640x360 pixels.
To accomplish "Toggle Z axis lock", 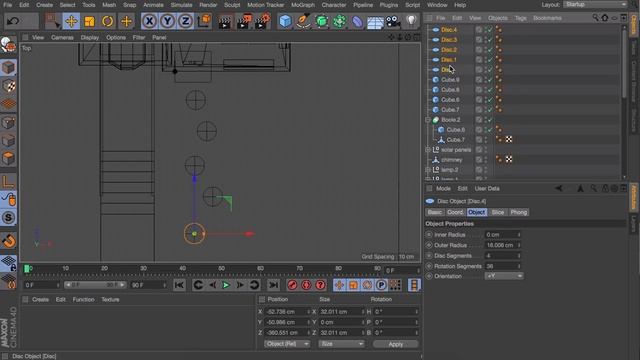I will point(185,21).
